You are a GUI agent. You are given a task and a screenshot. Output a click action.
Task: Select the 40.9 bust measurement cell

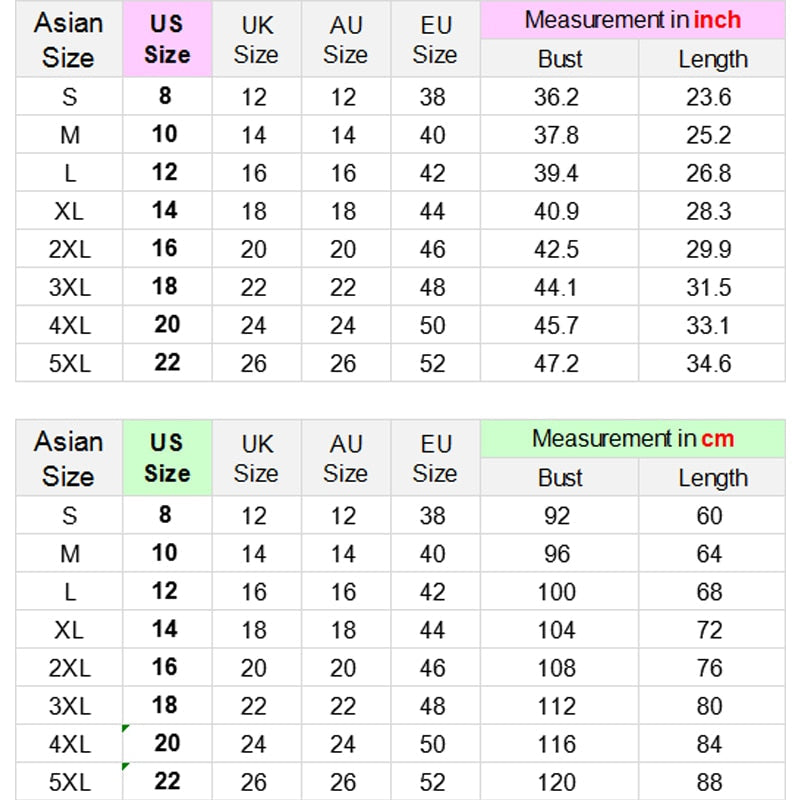557,211
